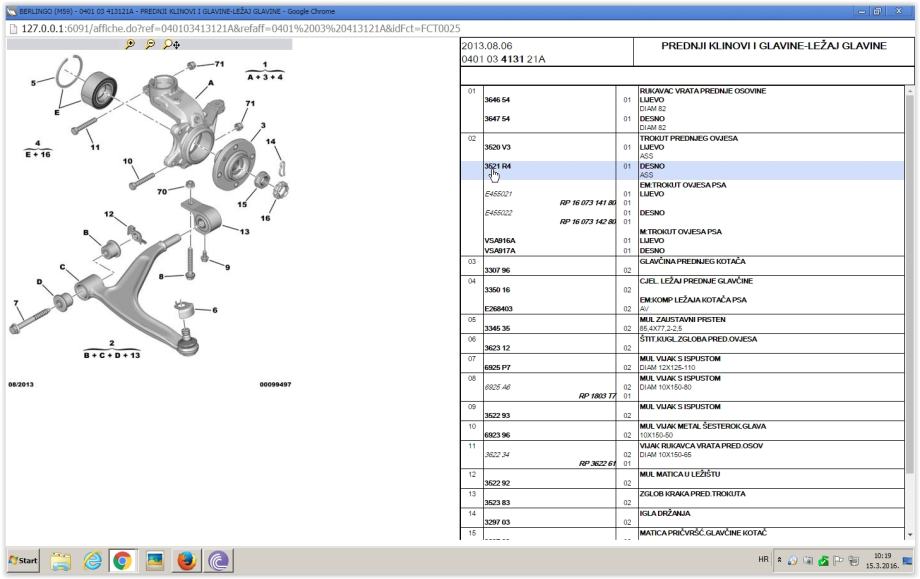
Task: Click assembly label B + C + D + 13
Action: 112,355
